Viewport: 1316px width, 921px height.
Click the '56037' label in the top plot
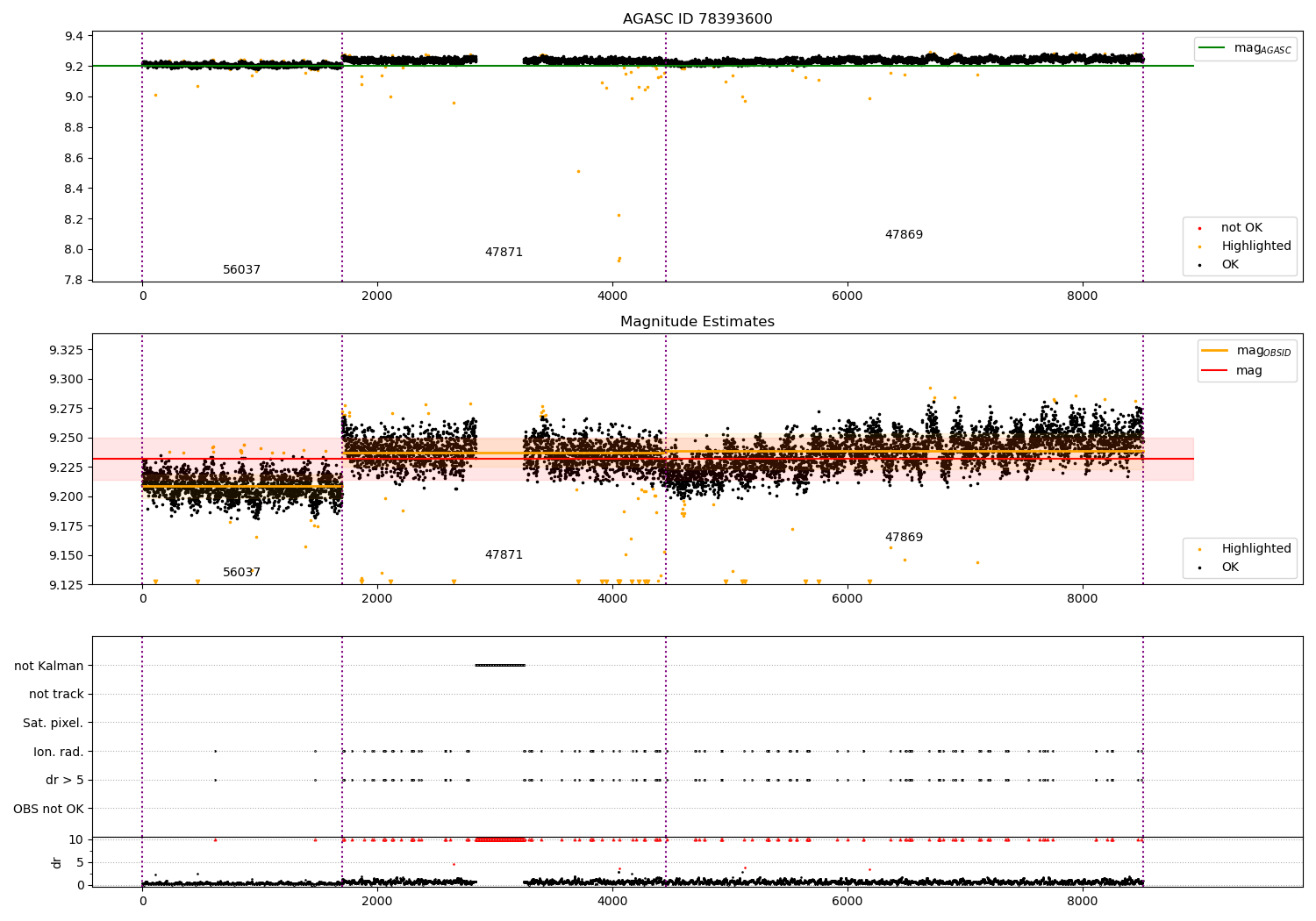pos(241,270)
